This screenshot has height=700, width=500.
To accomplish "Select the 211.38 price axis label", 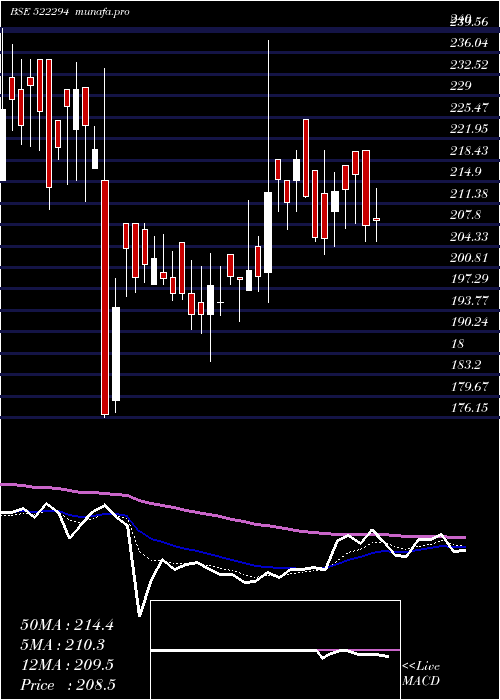I will (x=469, y=194).
